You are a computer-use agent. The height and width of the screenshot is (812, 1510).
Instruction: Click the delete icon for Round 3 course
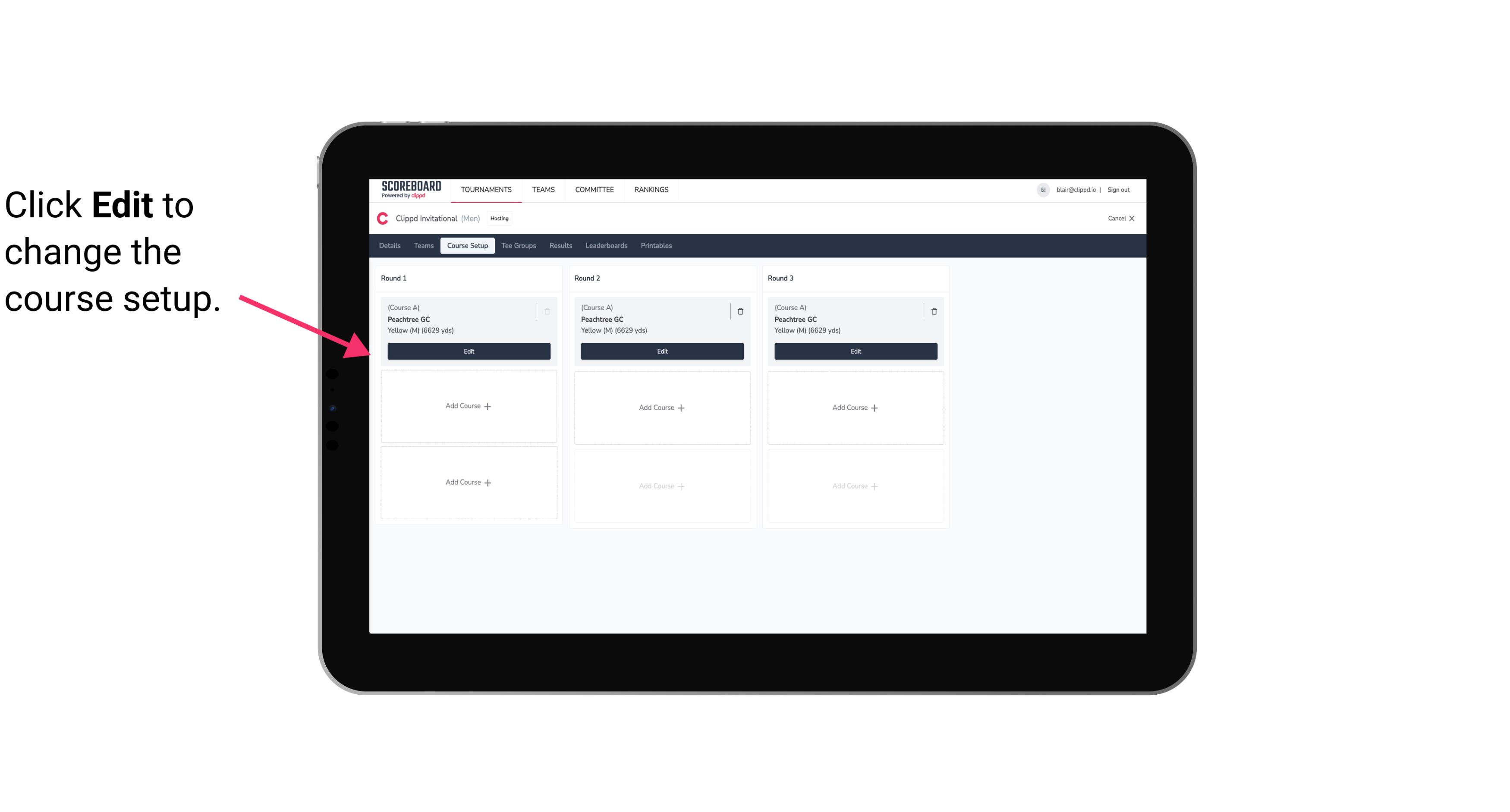pos(933,311)
